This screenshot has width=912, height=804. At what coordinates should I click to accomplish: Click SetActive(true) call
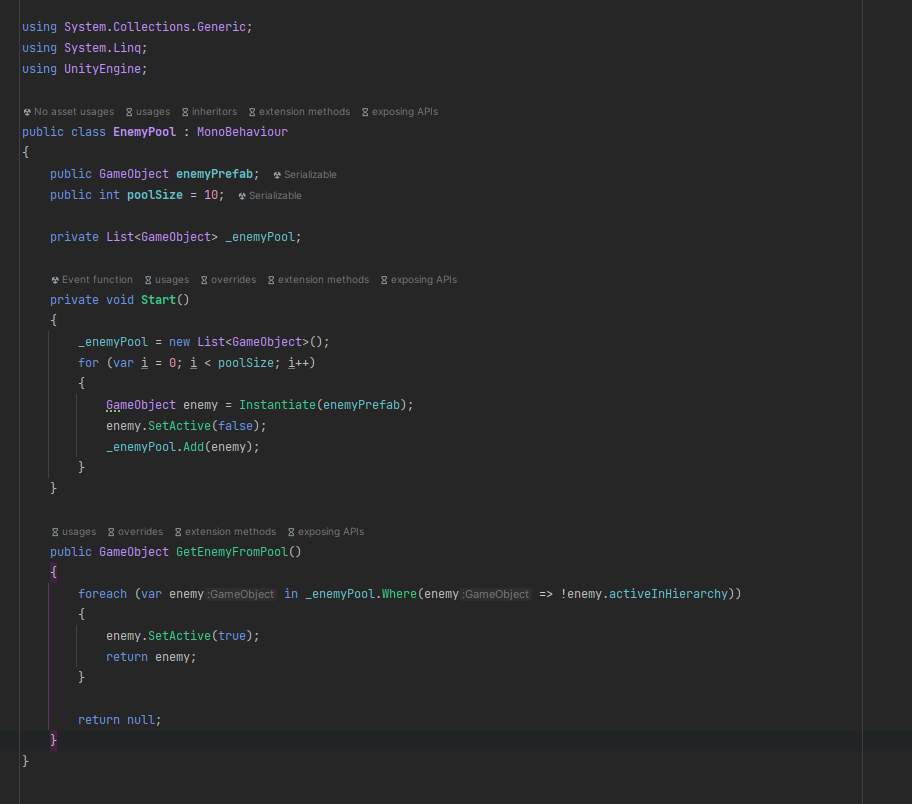(200, 636)
